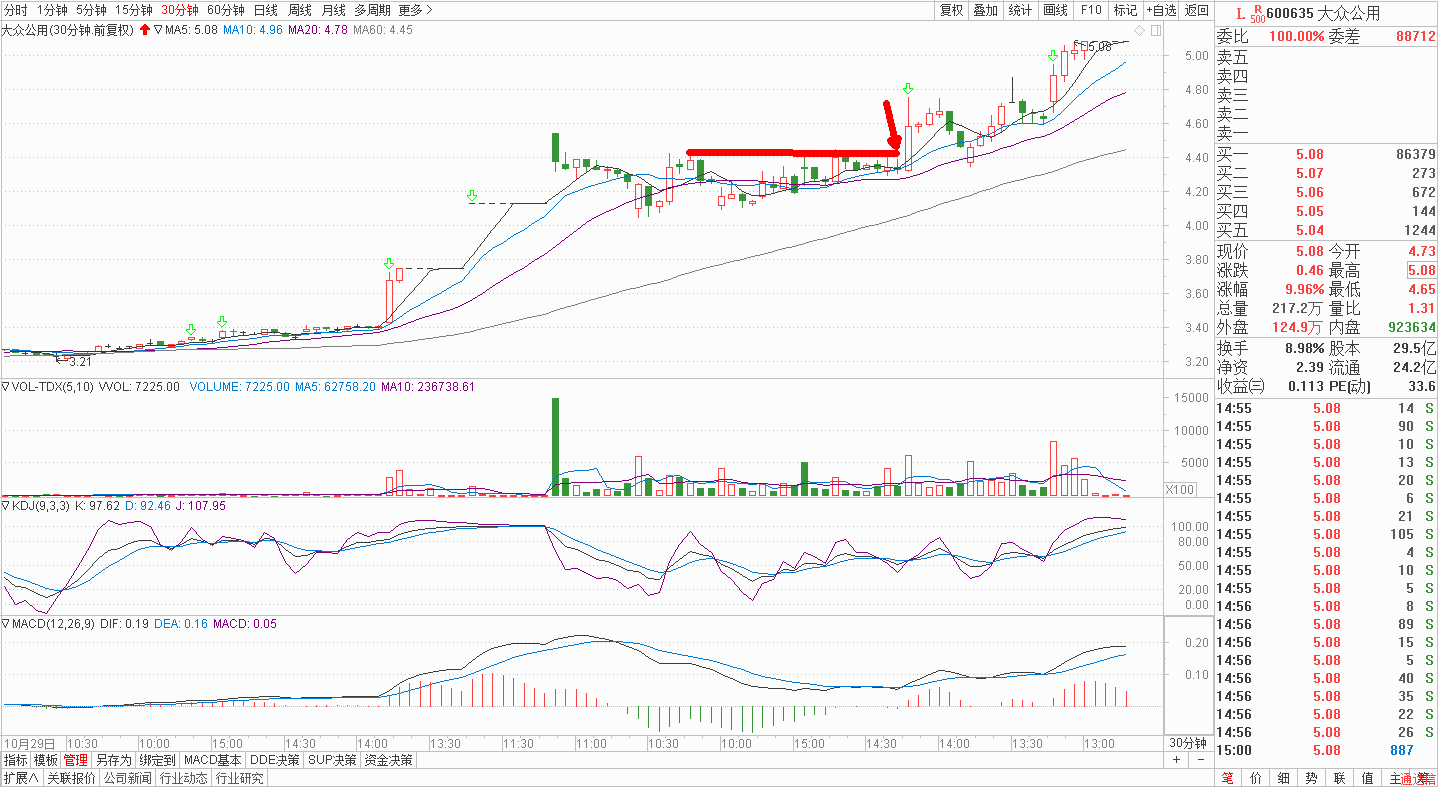This screenshot has height=787, width=1438.
Task: Open the 画线 drawing tool
Action: [1055, 10]
